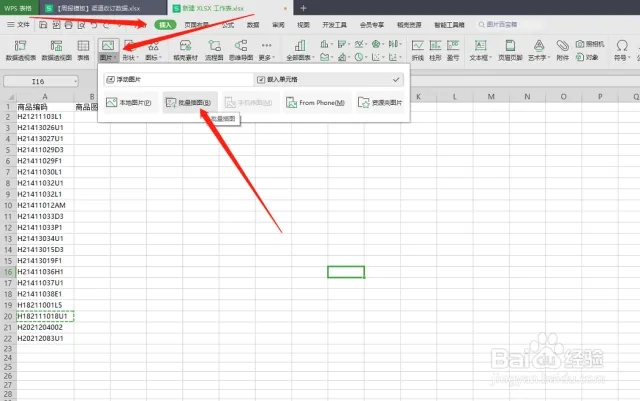
Task: Open the 页眉页脚 header footer tool
Action: (511, 49)
